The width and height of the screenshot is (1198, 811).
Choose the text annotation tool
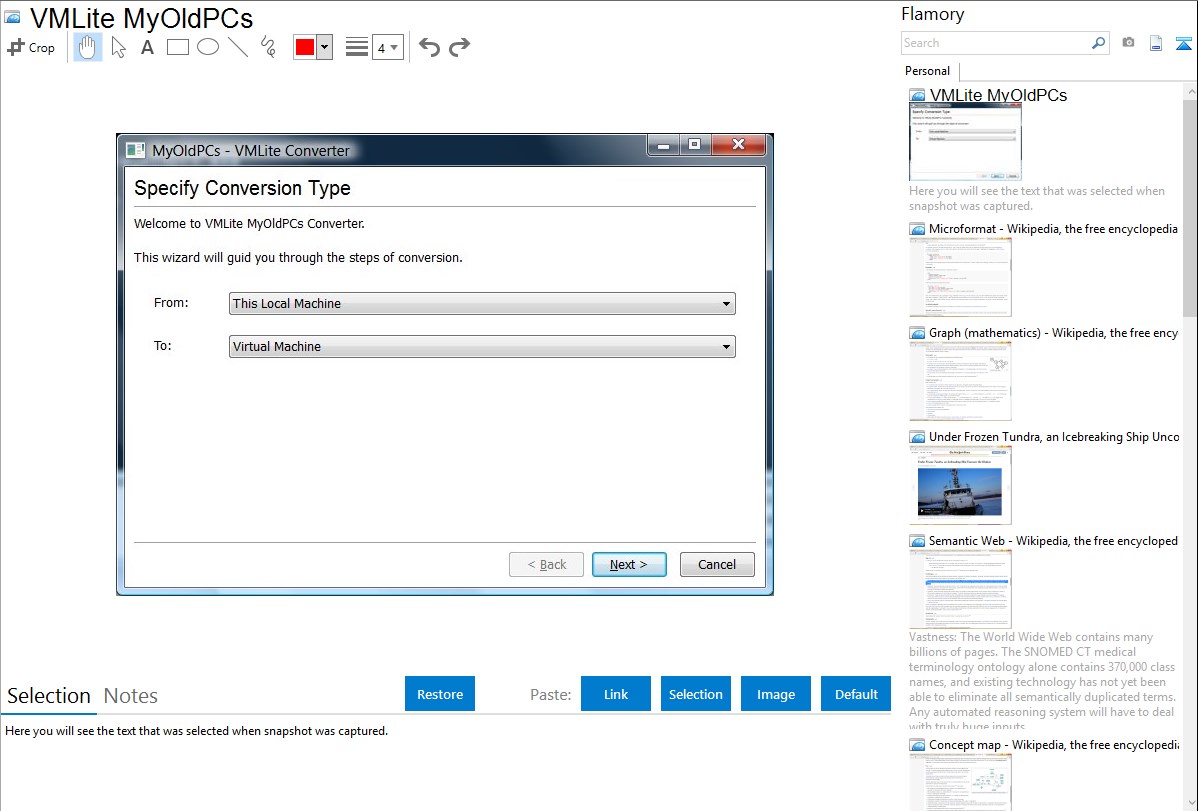[147, 47]
